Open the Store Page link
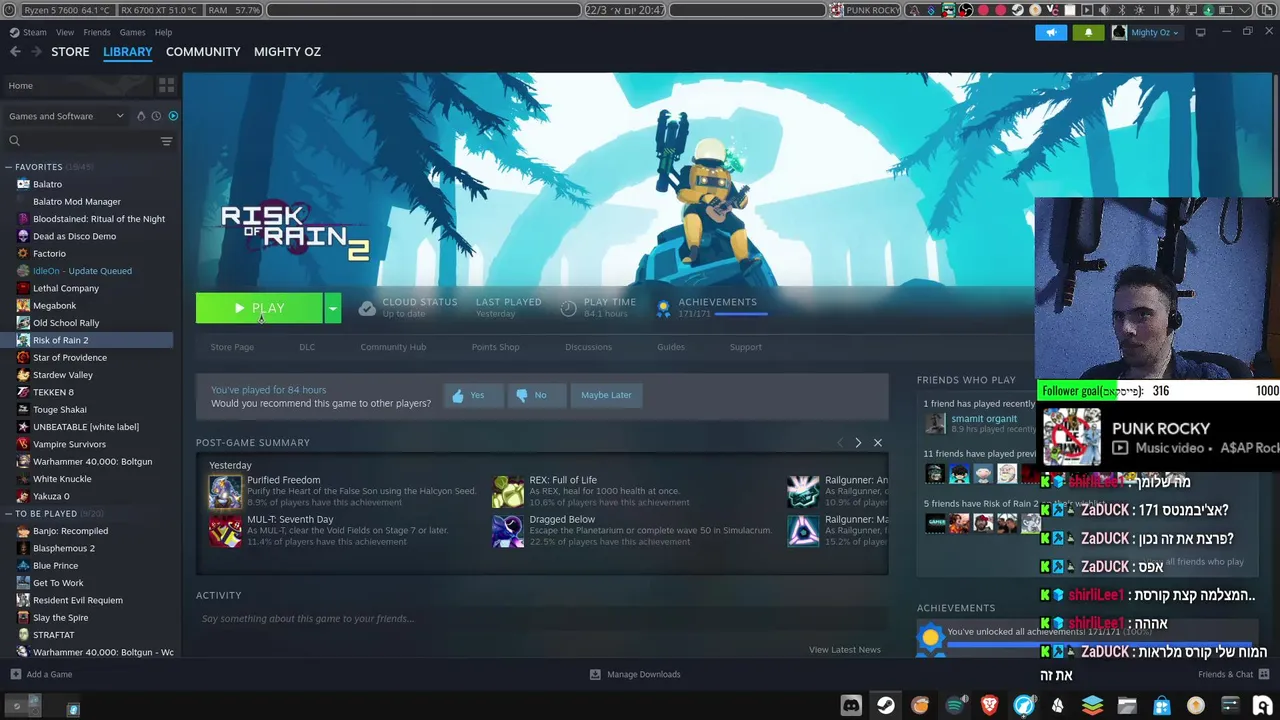The width and height of the screenshot is (1280, 720). [232, 347]
